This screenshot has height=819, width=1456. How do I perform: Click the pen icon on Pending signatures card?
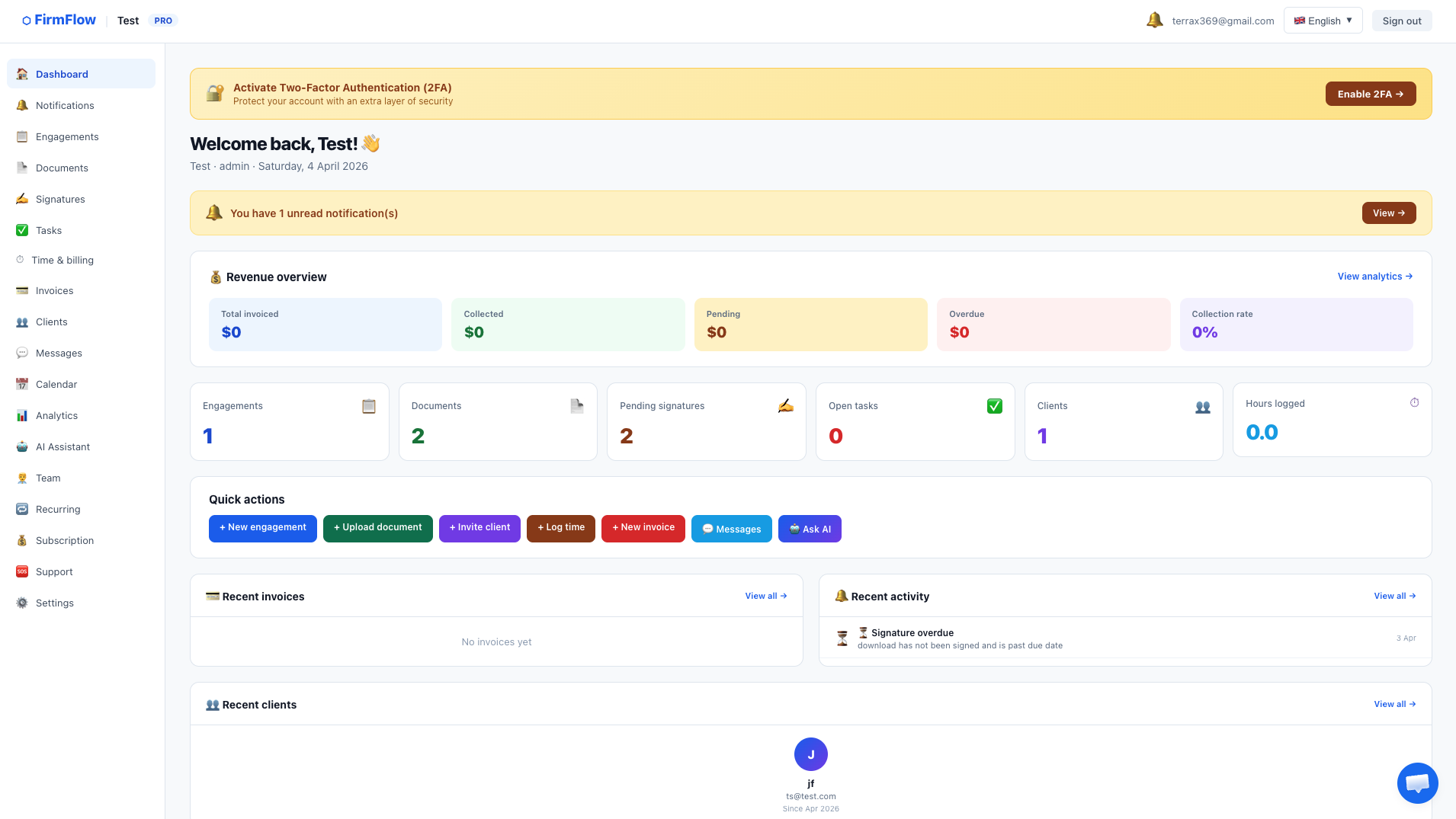coord(786,406)
